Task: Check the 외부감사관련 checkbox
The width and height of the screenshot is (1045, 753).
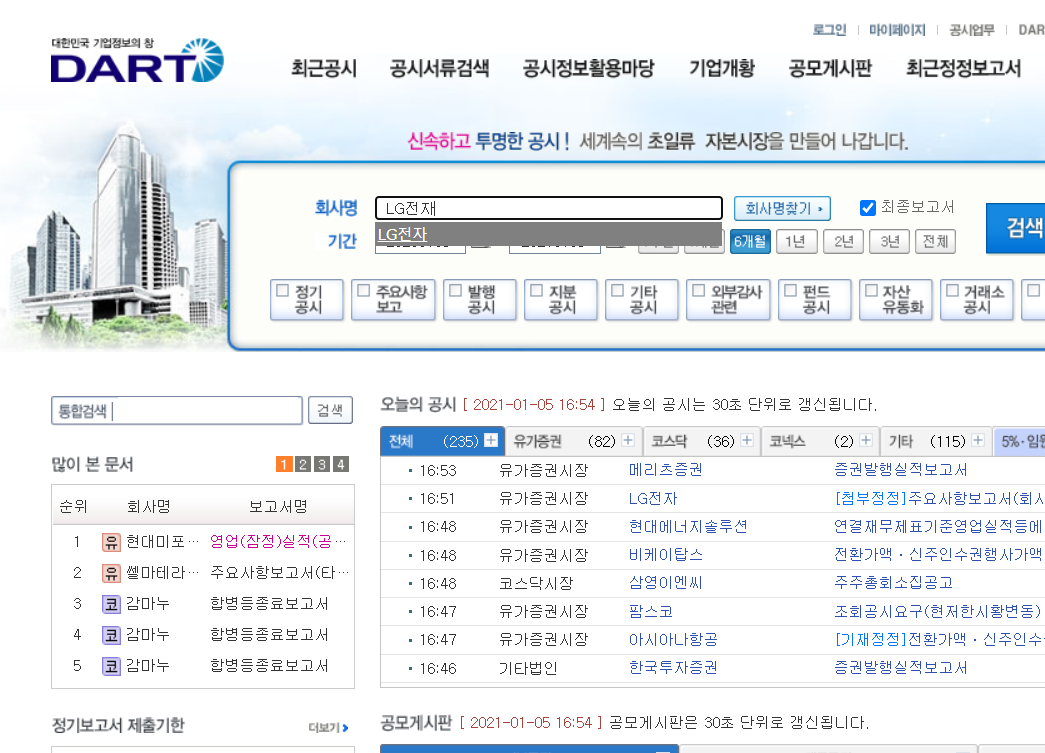Action: click(x=698, y=291)
